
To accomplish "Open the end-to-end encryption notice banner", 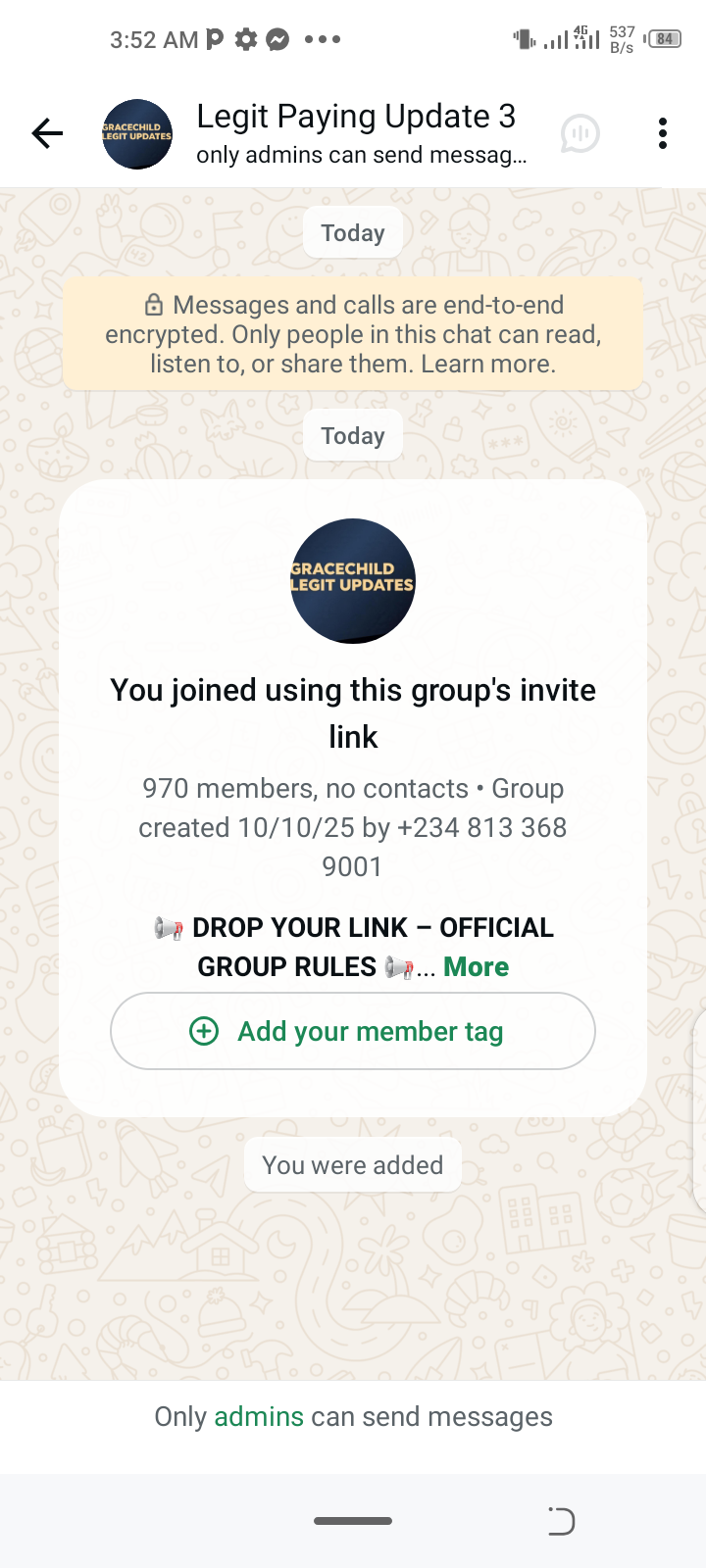I will tap(353, 334).
